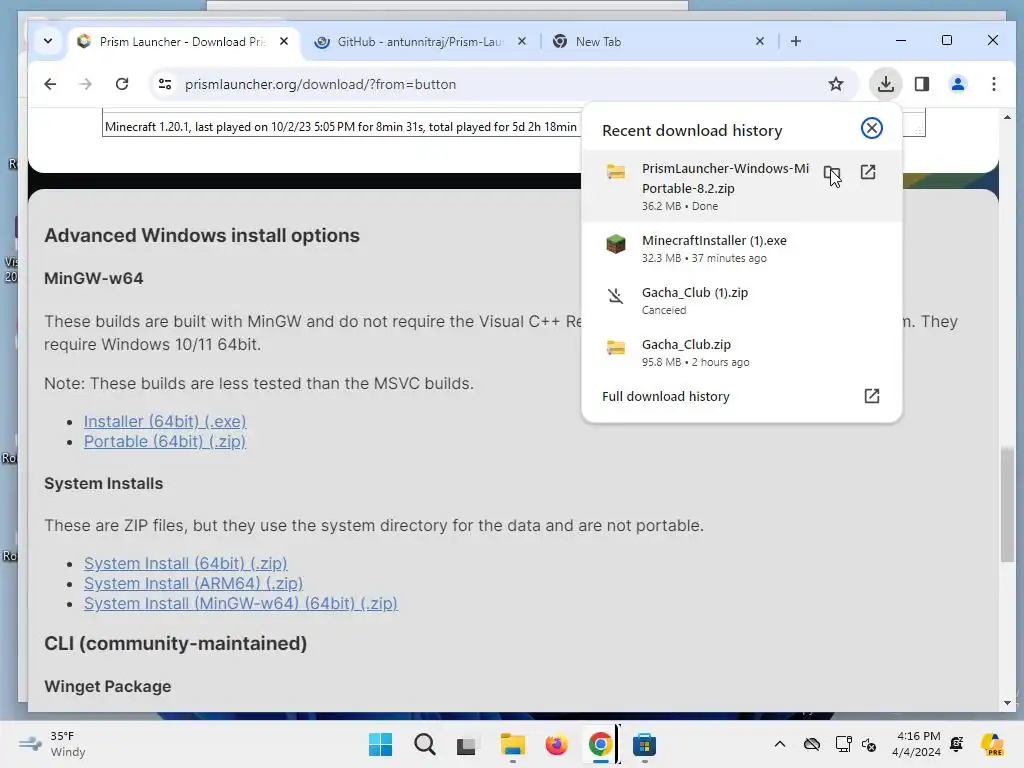Expand the system tray hidden icons chevron
The height and width of the screenshot is (768, 1024).
780,744
